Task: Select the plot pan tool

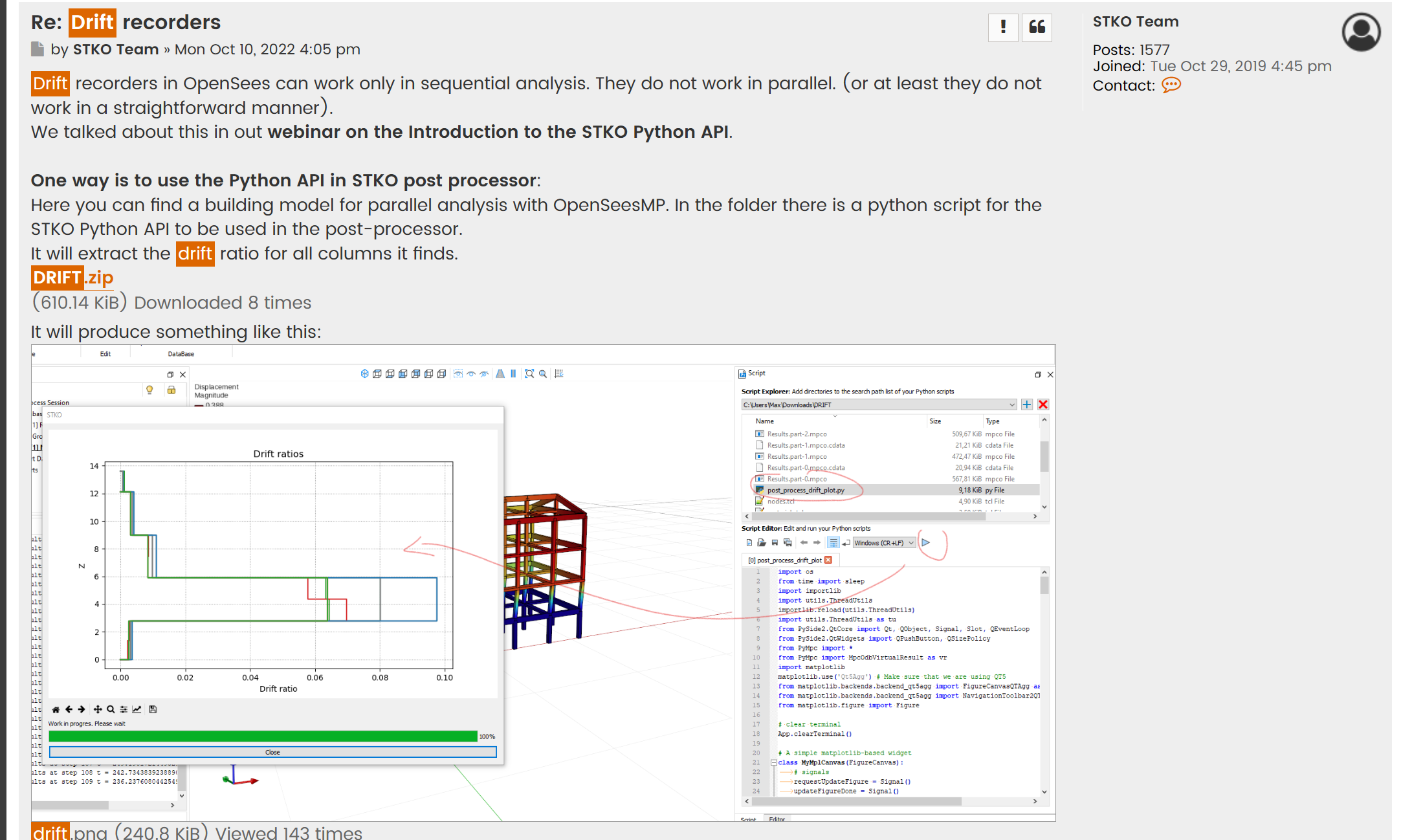Action: 98,709
